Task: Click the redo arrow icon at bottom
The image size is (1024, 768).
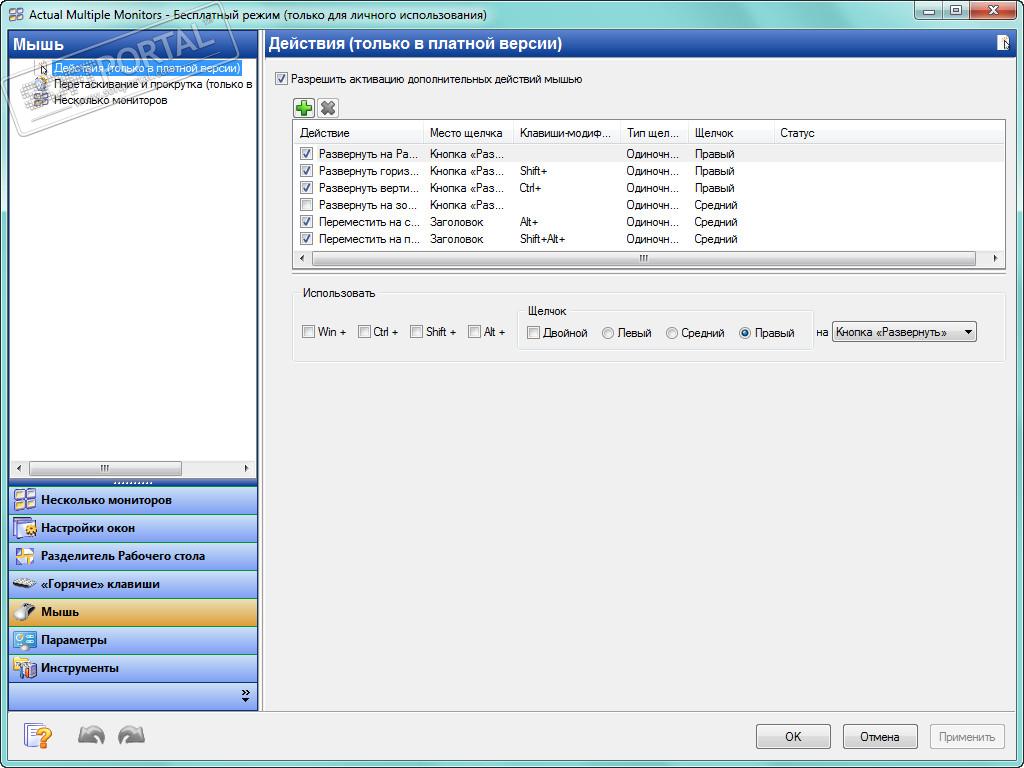Action: click(x=131, y=736)
